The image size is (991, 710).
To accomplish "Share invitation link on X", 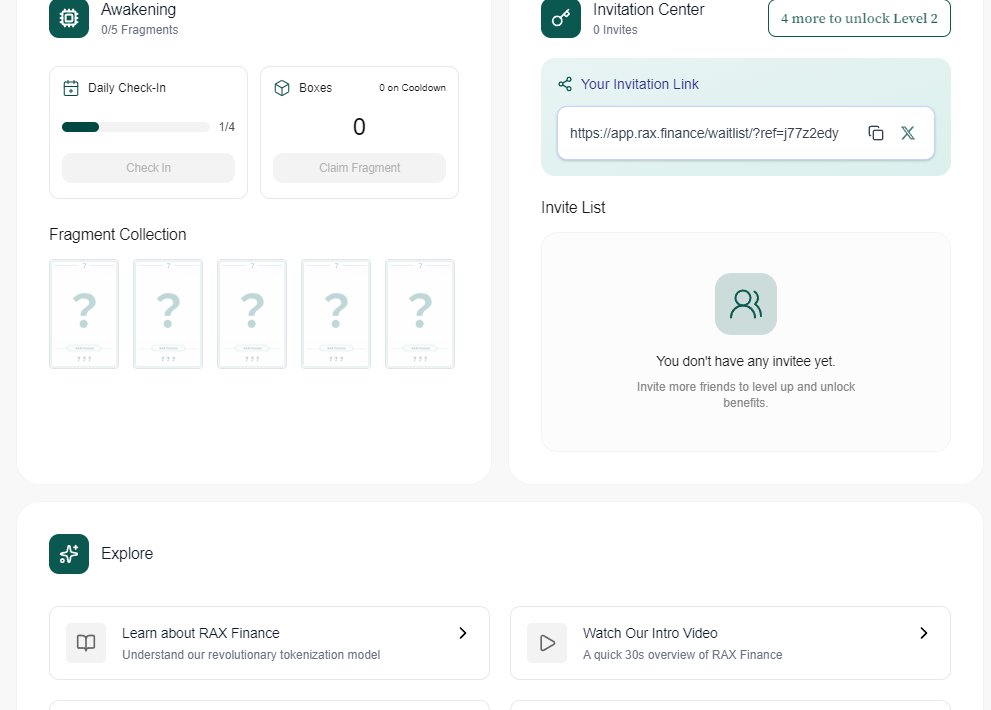I will [908, 133].
